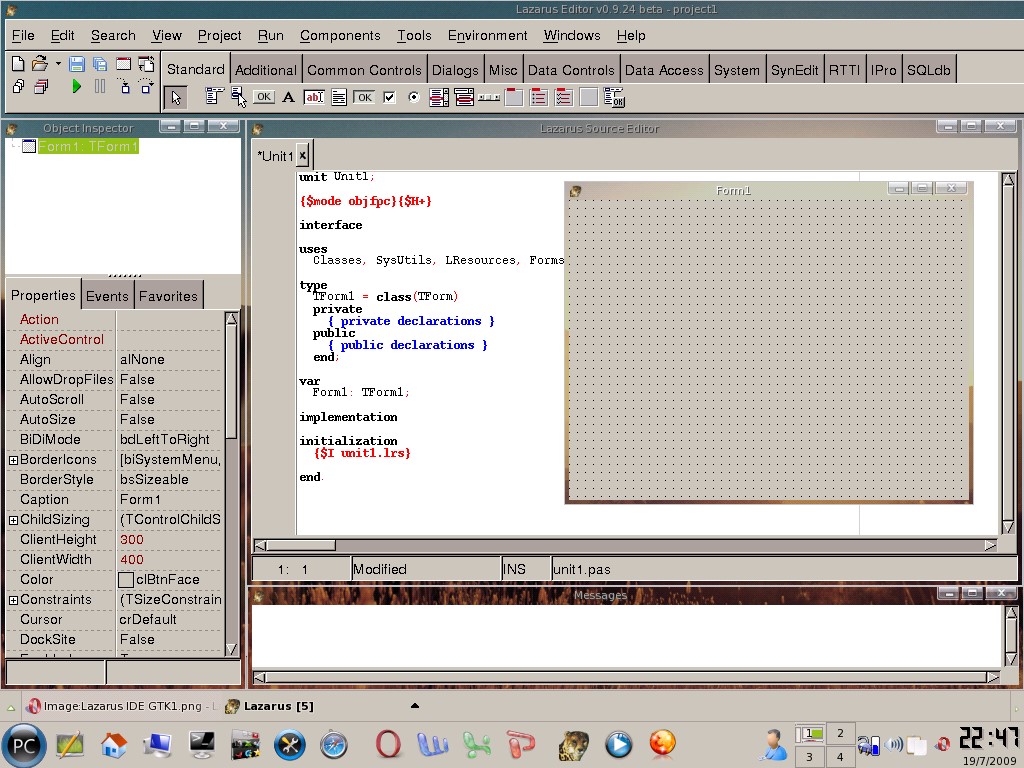Expand the ChildSizing property
1024x768 pixels.
click(x=13, y=520)
